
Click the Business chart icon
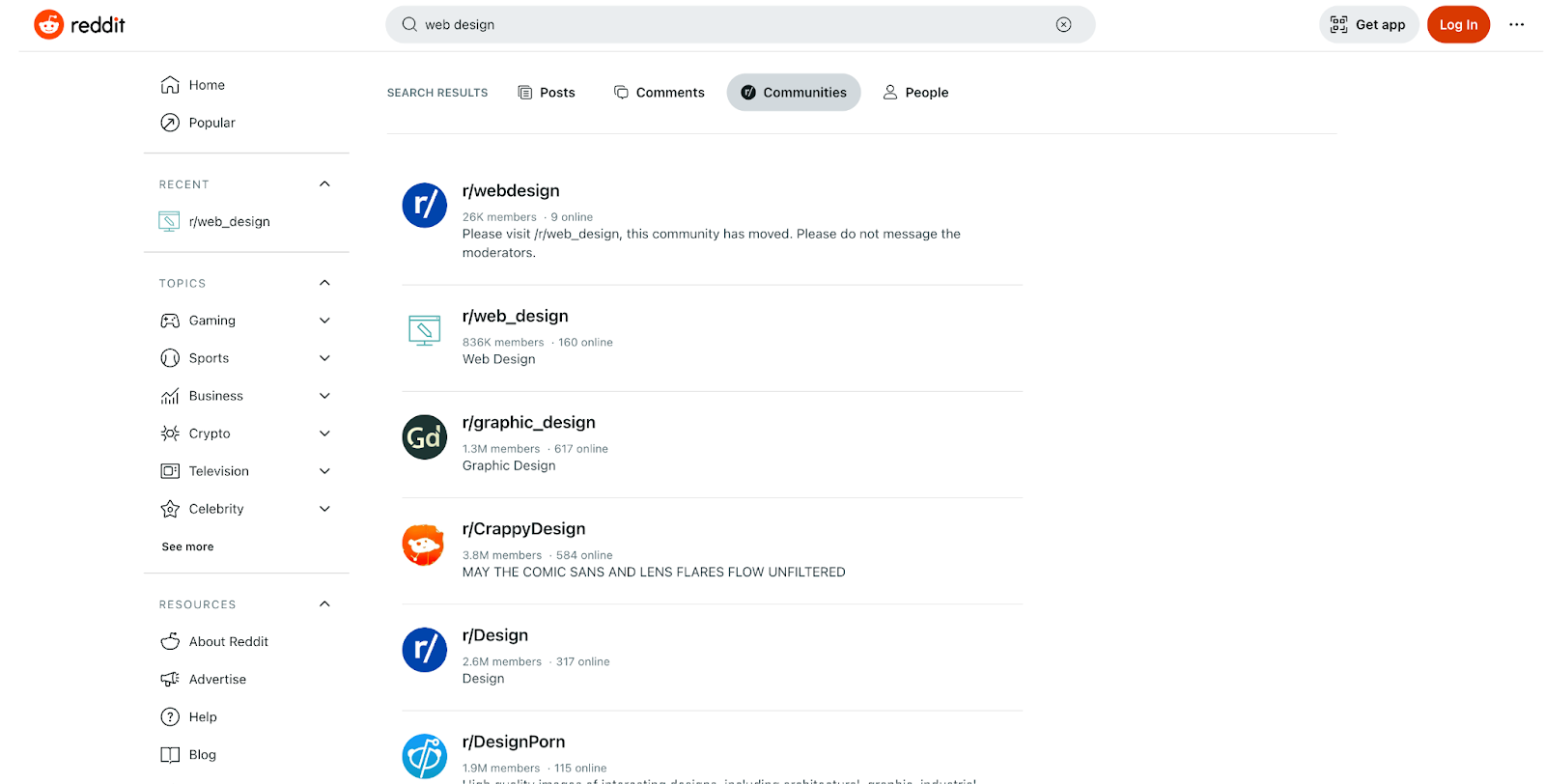pos(170,396)
